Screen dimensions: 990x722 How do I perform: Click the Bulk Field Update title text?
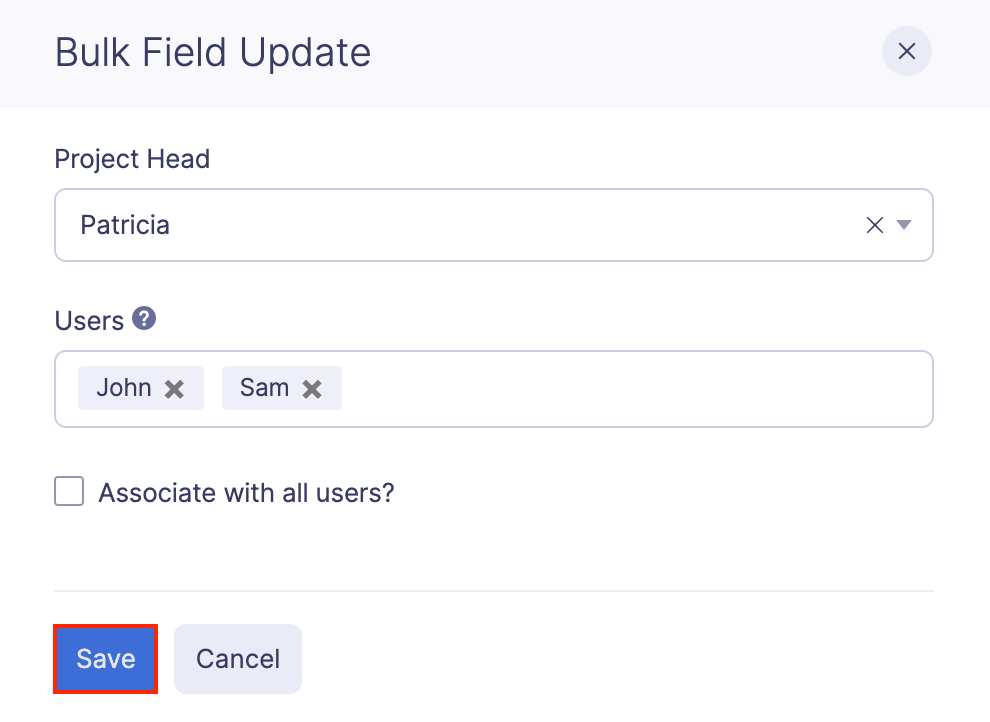[x=213, y=52]
